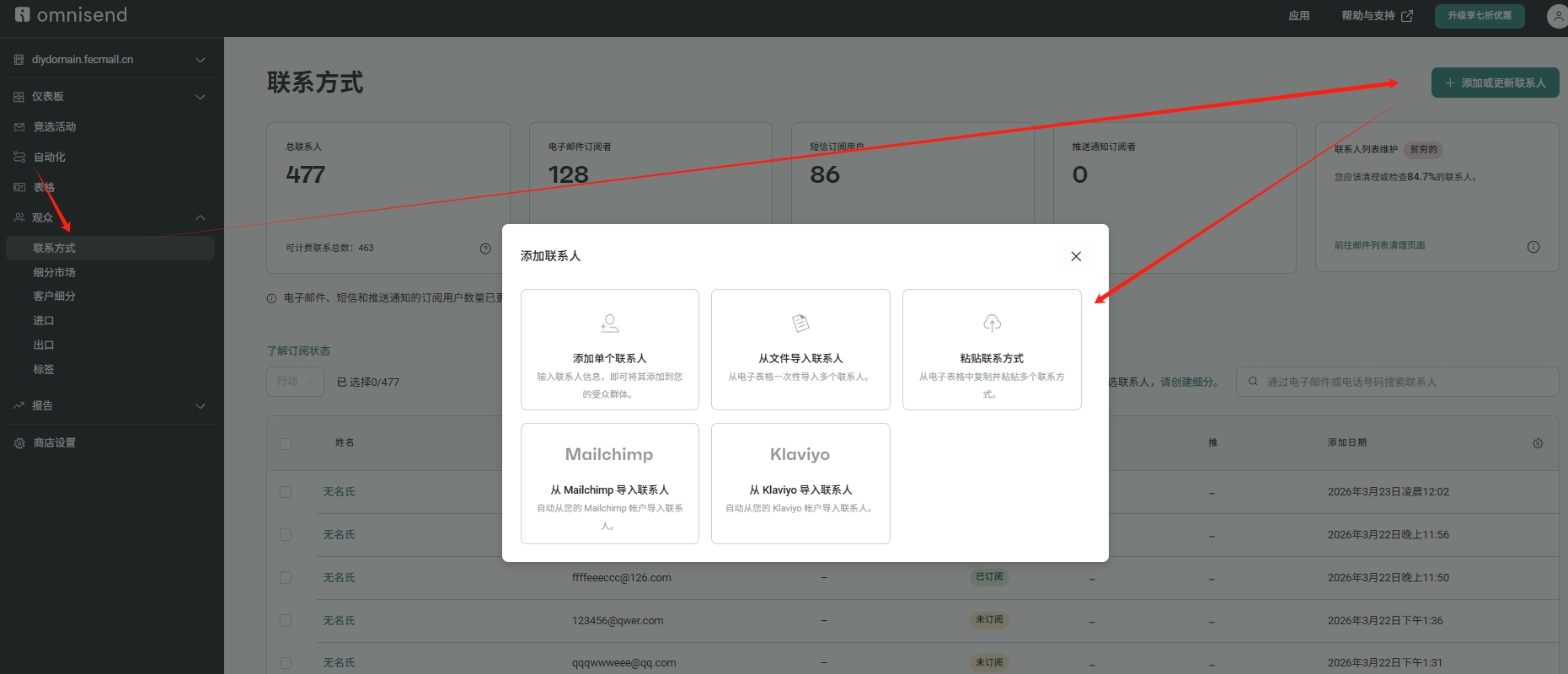Collapse the 观众 sidebar section

click(x=201, y=217)
